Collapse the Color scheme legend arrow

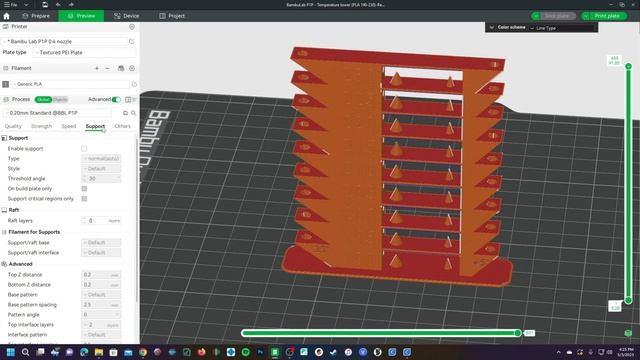[491, 27]
